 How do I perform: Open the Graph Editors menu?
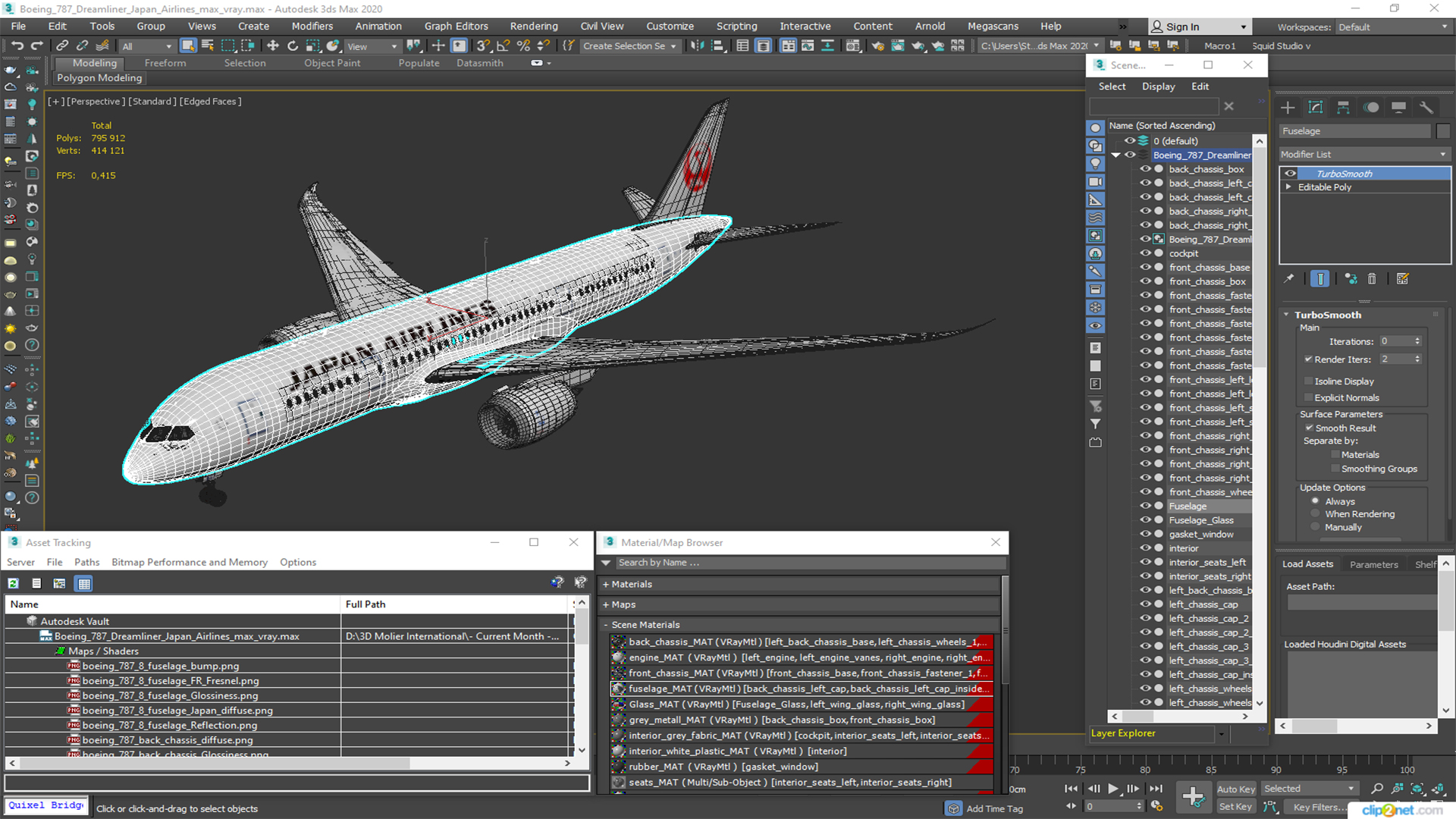click(457, 26)
